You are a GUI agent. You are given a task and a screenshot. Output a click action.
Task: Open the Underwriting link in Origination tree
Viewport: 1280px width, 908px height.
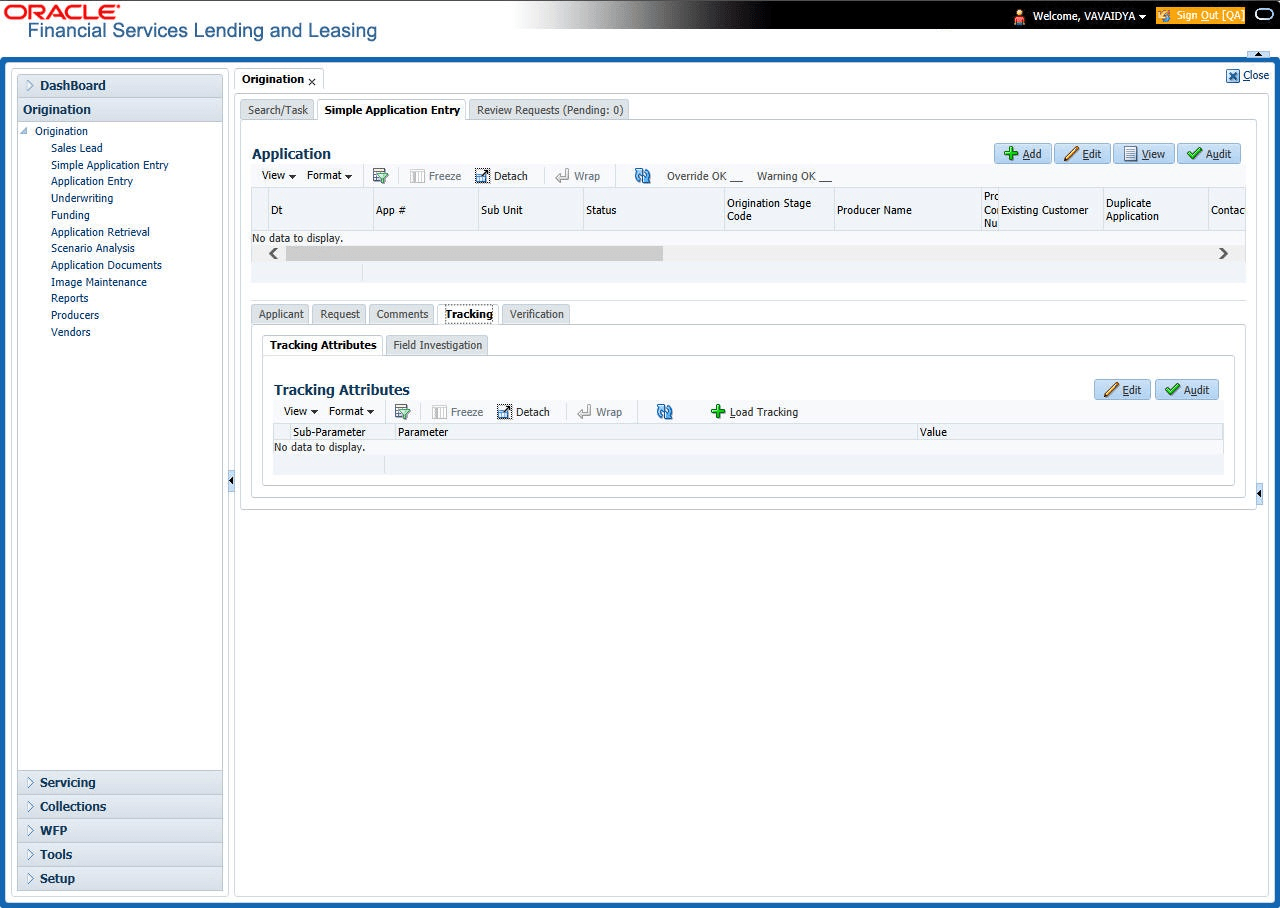point(82,198)
